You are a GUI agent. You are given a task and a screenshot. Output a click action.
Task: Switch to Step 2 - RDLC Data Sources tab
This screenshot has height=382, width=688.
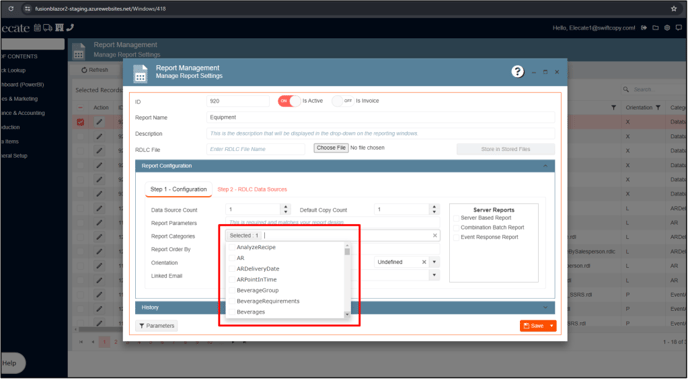coord(252,189)
